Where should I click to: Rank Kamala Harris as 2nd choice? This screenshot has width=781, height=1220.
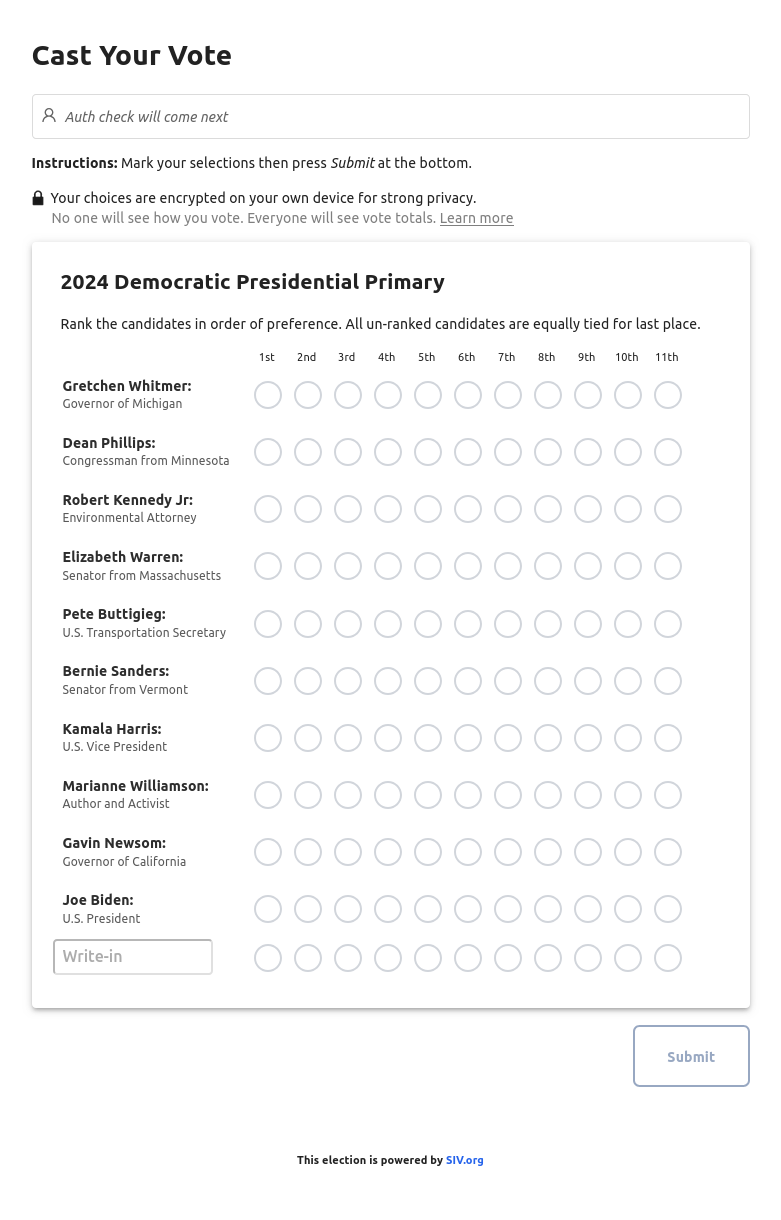(x=308, y=738)
